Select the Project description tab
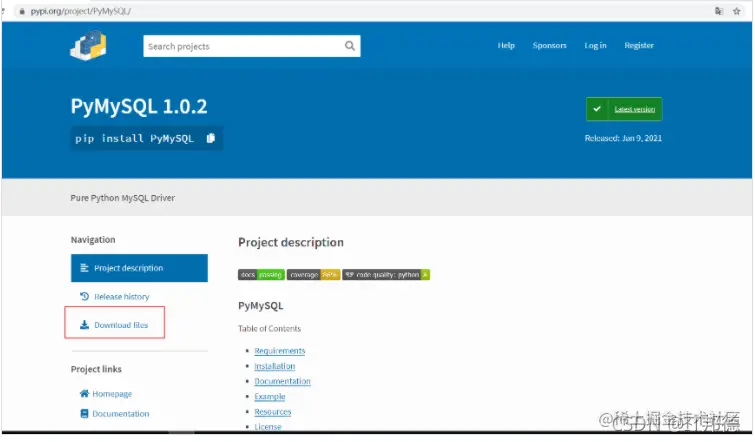Screen dimensions: 755x442 (139, 268)
